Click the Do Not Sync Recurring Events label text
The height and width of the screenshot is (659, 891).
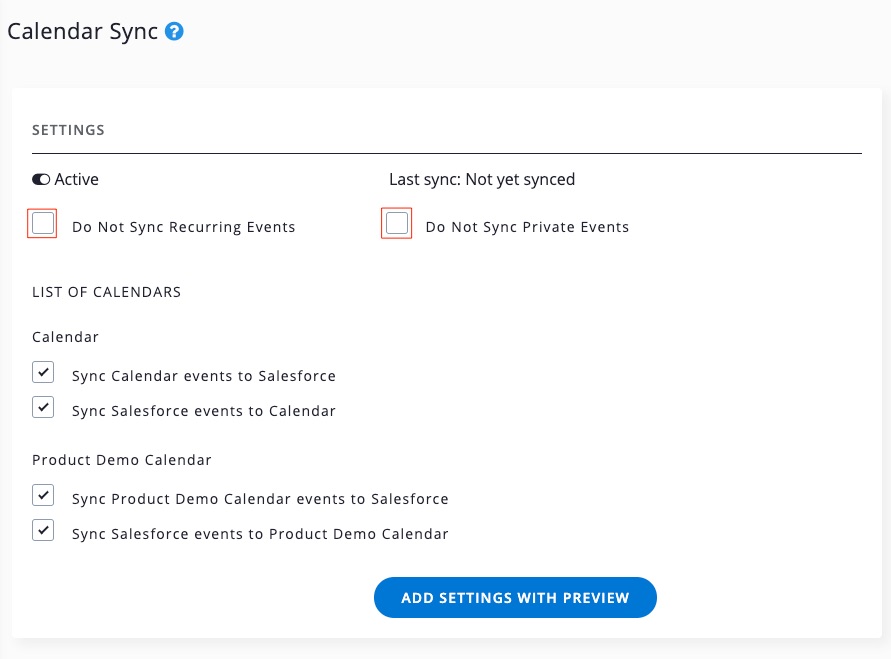point(184,227)
